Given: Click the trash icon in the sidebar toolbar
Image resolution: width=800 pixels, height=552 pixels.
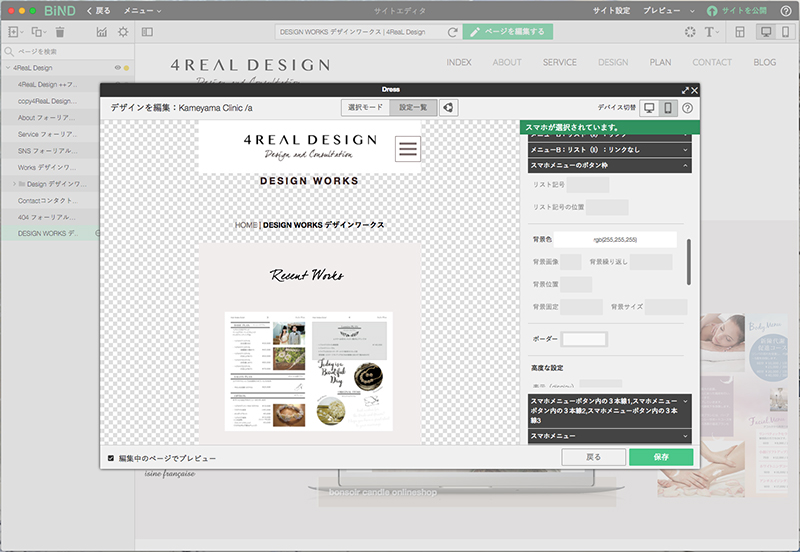Looking at the screenshot, I should click(60, 32).
